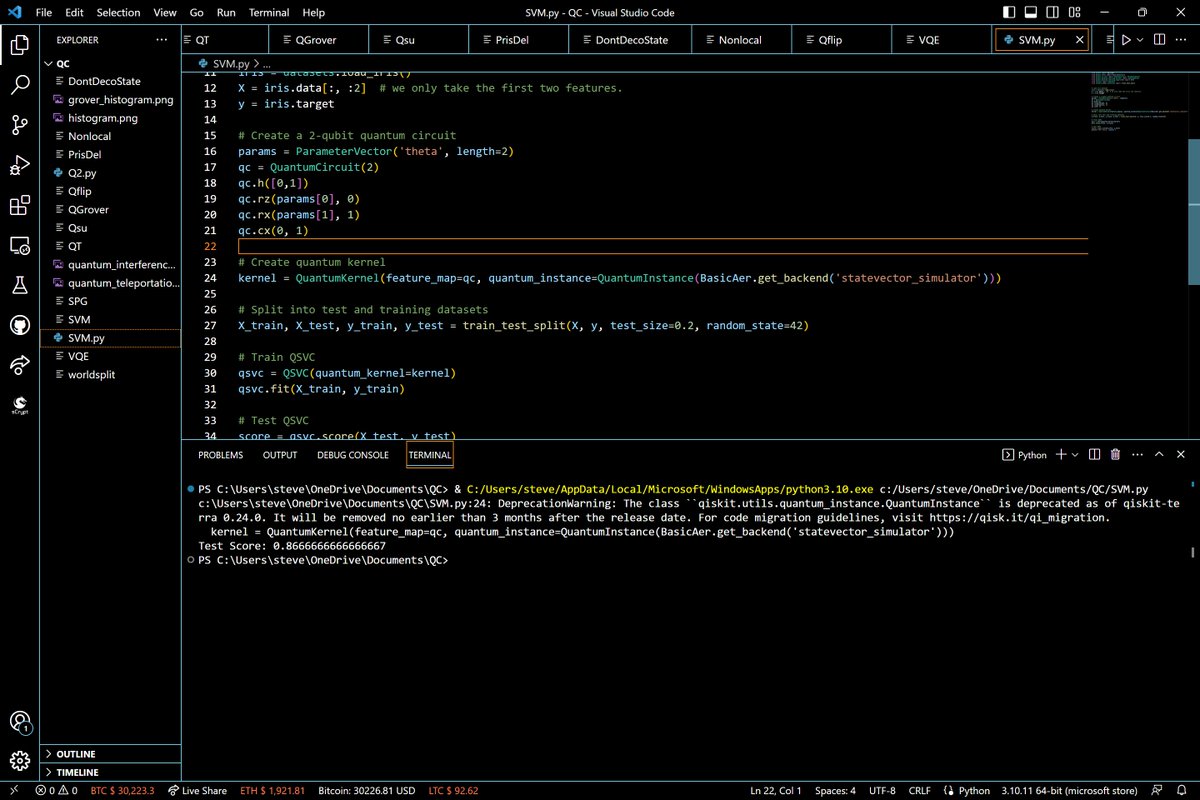This screenshot has height=800, width=1200.
Task: Expand the TIMELINE section
Action: (x=78, y=773)
